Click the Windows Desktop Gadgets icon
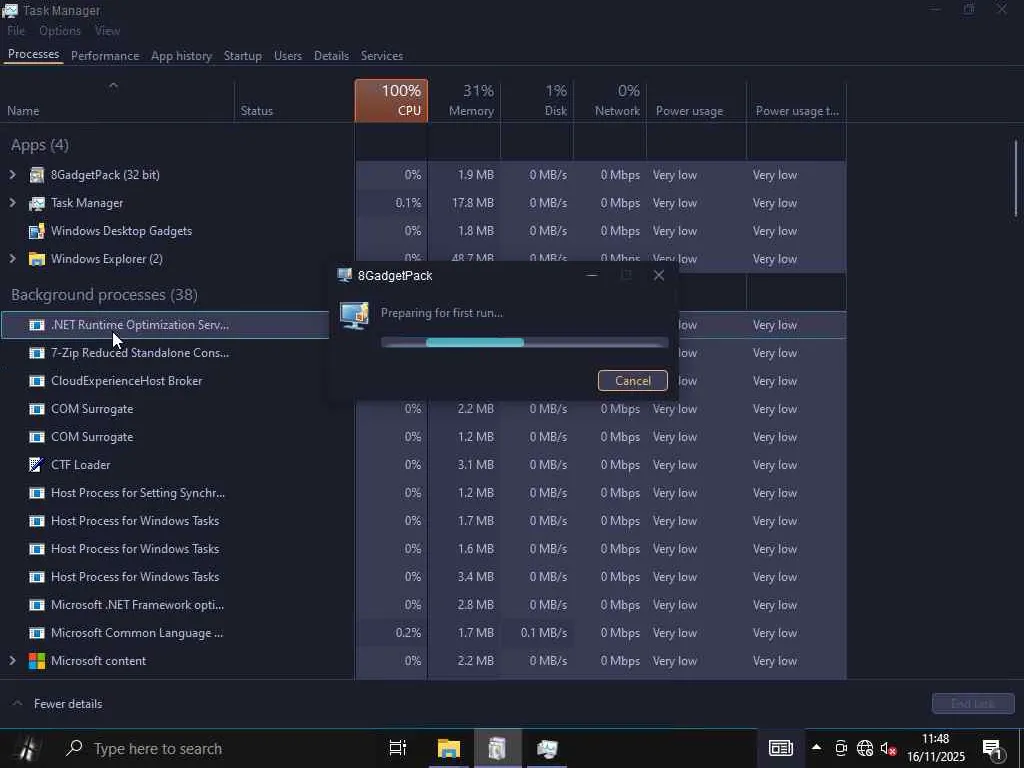1024x768 pixels. tap(37, 231)
